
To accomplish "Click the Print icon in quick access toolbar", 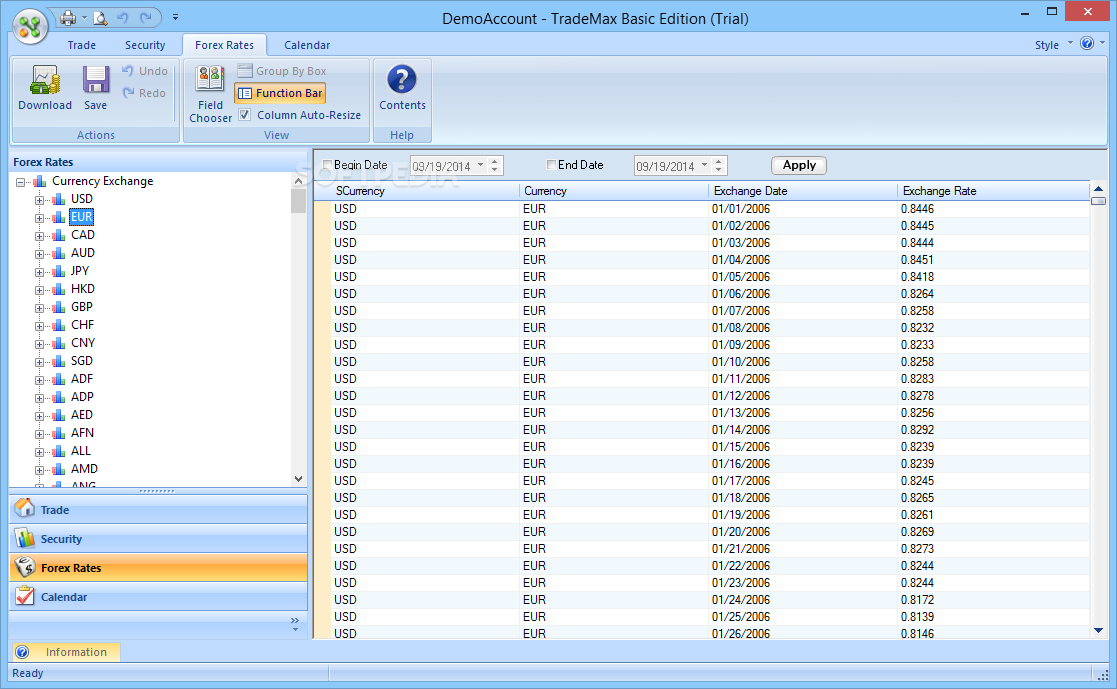I will click(x=68, y=18).
